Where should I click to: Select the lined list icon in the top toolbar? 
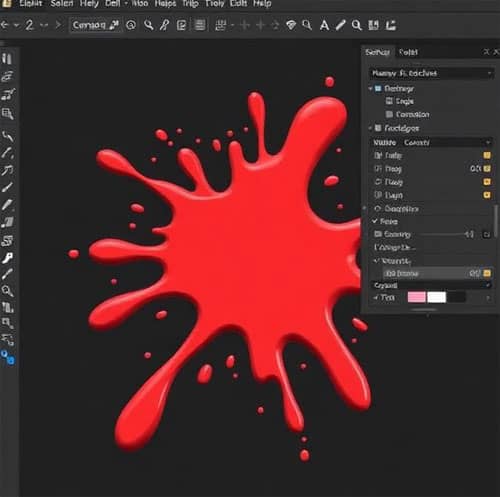(200, 25)
